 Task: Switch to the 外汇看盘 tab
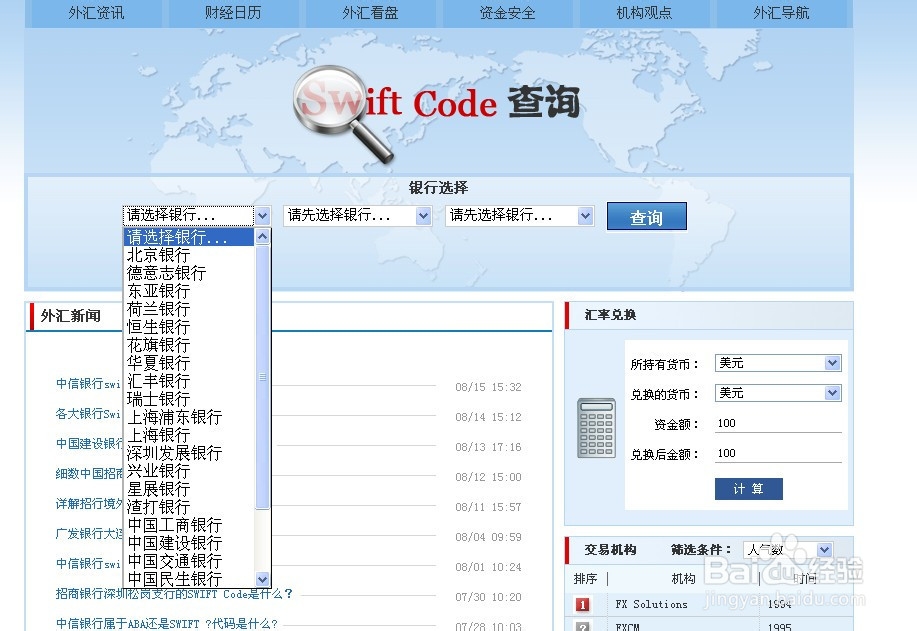tap(370, 13)
